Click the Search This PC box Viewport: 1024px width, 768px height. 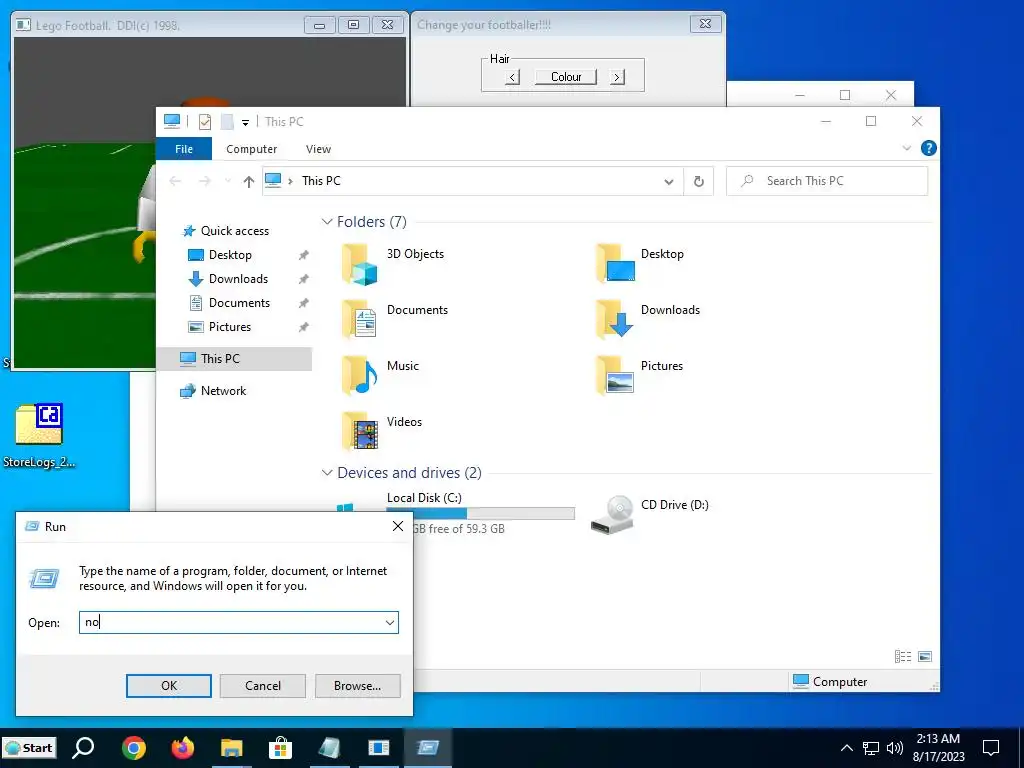(827, 181)
